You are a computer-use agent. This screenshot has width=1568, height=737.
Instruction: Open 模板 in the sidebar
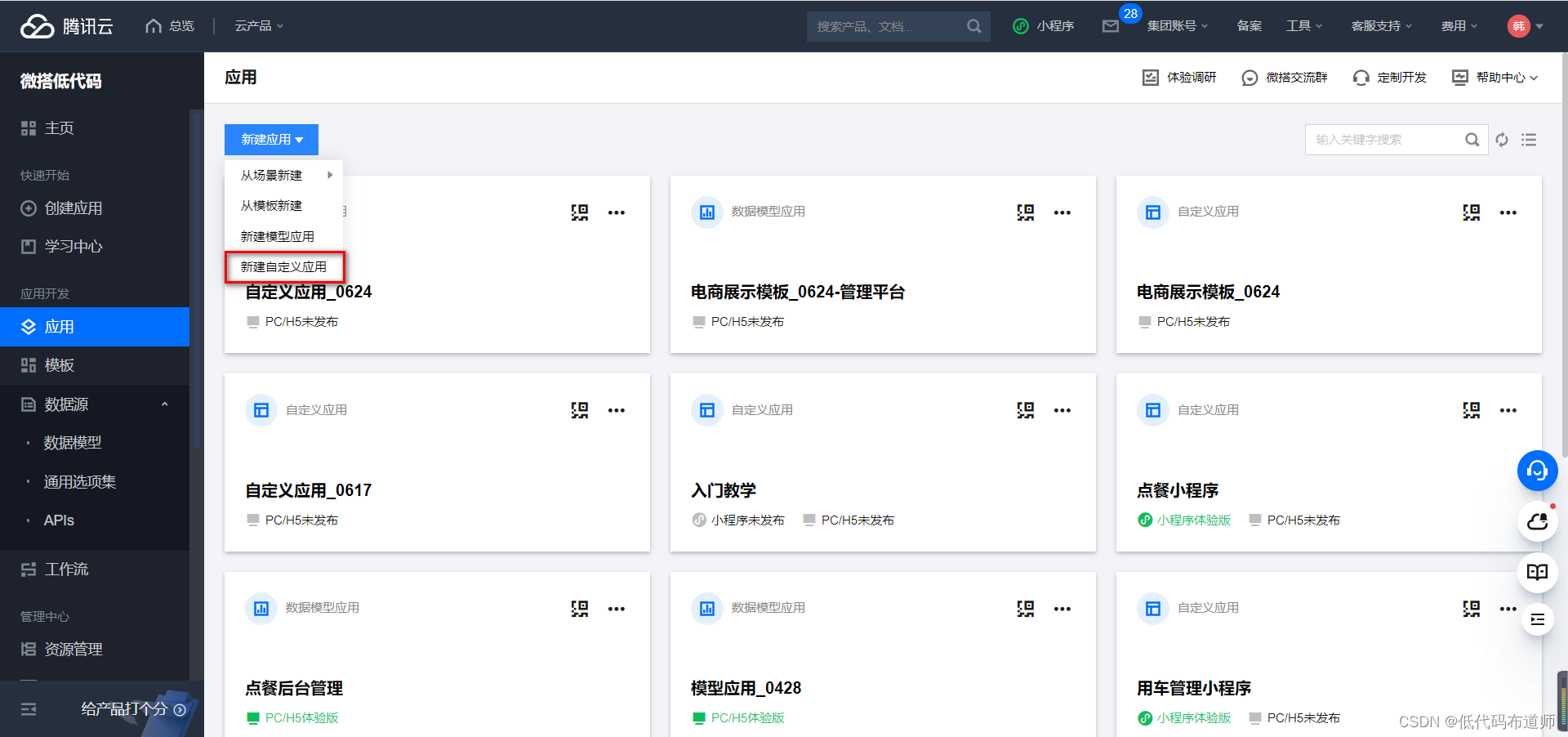[95, 365]
